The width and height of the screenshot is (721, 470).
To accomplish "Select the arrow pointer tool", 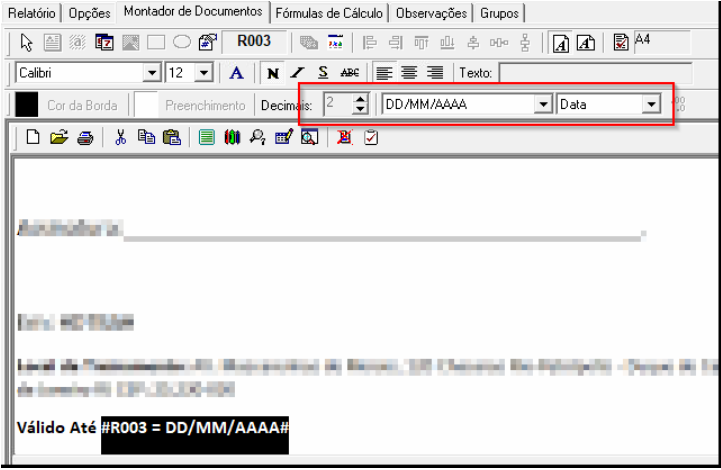I will pyautogui.click(x=28, y=43).
